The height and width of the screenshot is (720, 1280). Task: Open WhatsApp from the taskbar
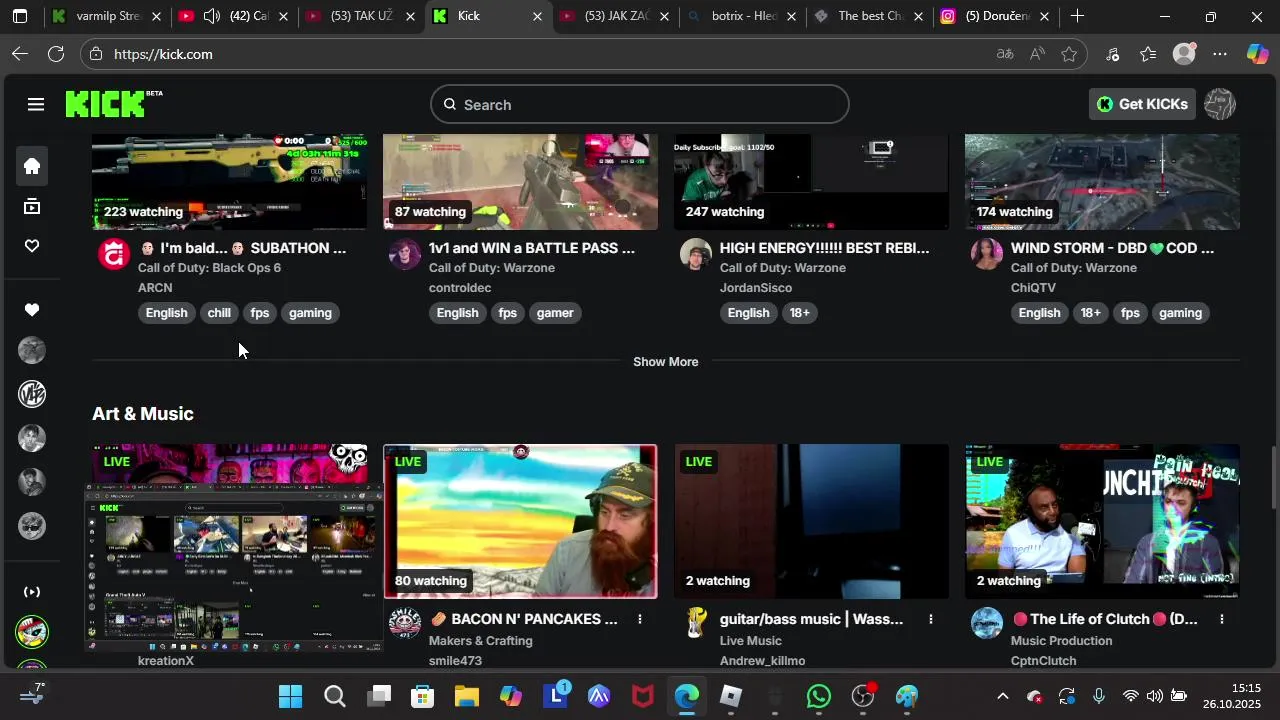tap(819, 696)
